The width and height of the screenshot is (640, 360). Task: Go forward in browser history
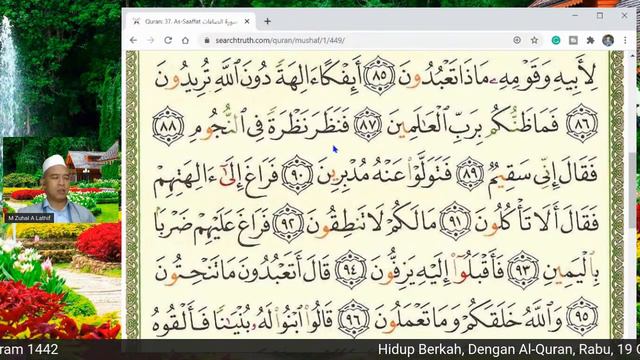pos(151,40)
